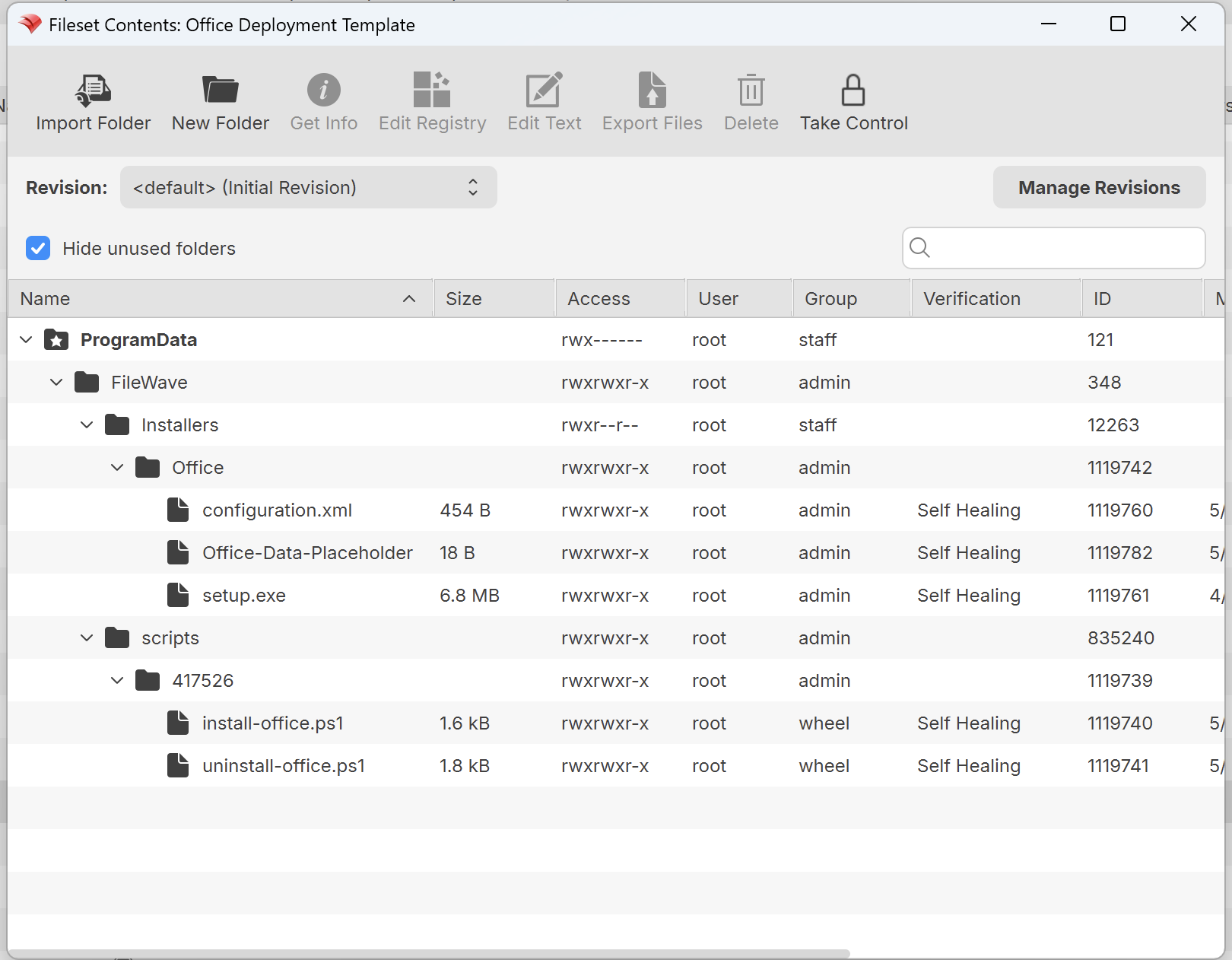Sort by the Verification column header
The height and width of the screenshot is (960, 1232).
coord(996,299)
